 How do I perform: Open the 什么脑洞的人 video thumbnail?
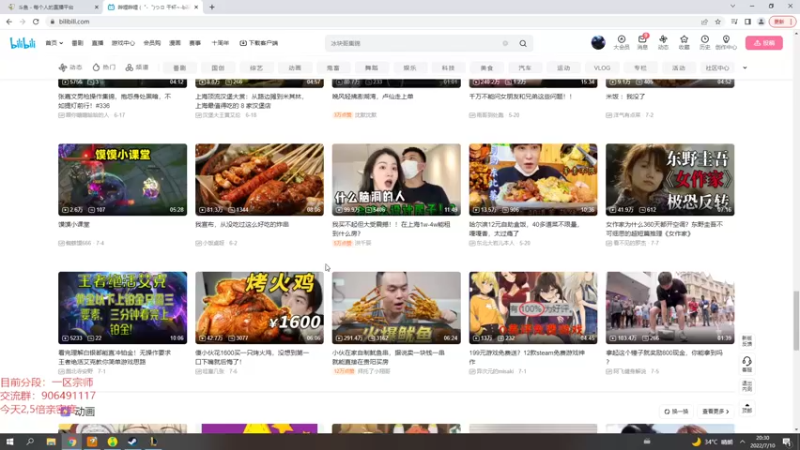(396, 180)
